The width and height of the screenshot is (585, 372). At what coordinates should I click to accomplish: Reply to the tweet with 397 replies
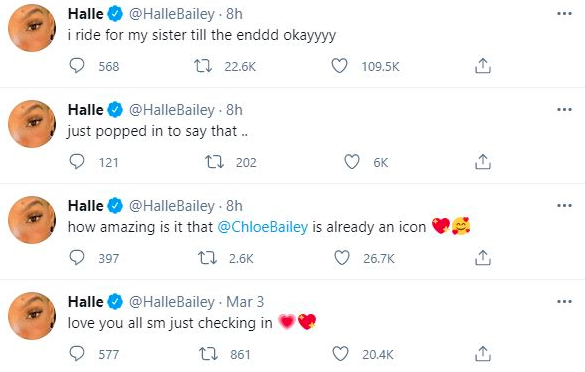77,257
